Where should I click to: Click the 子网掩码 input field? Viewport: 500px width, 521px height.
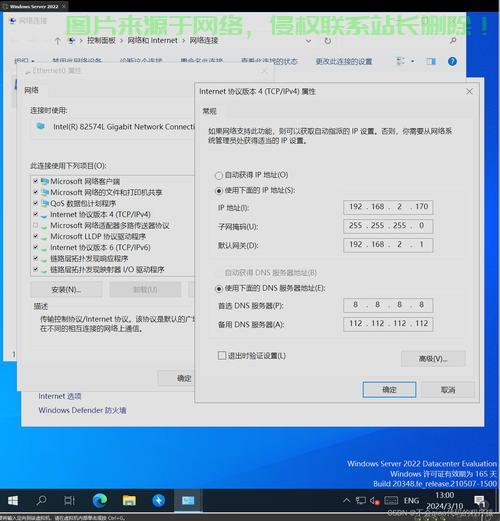click(x=388, y=226)
